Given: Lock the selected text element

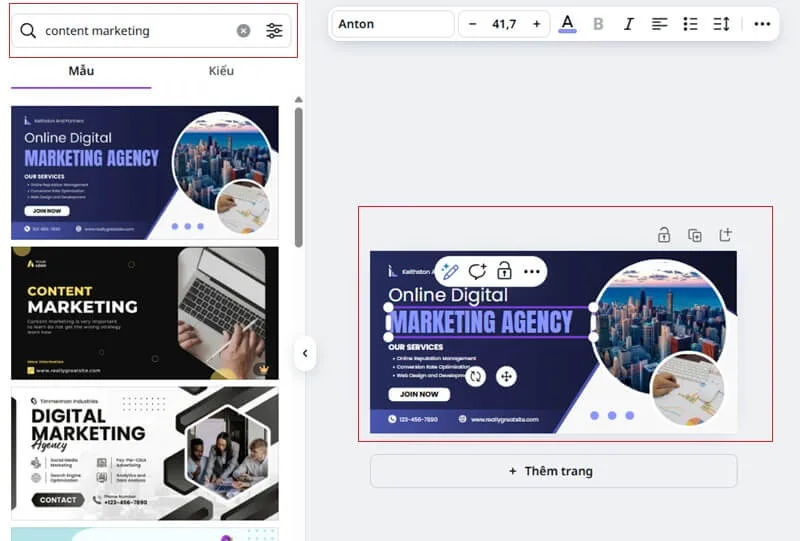Looking at the screenshot, I should [x=504, y=272].
